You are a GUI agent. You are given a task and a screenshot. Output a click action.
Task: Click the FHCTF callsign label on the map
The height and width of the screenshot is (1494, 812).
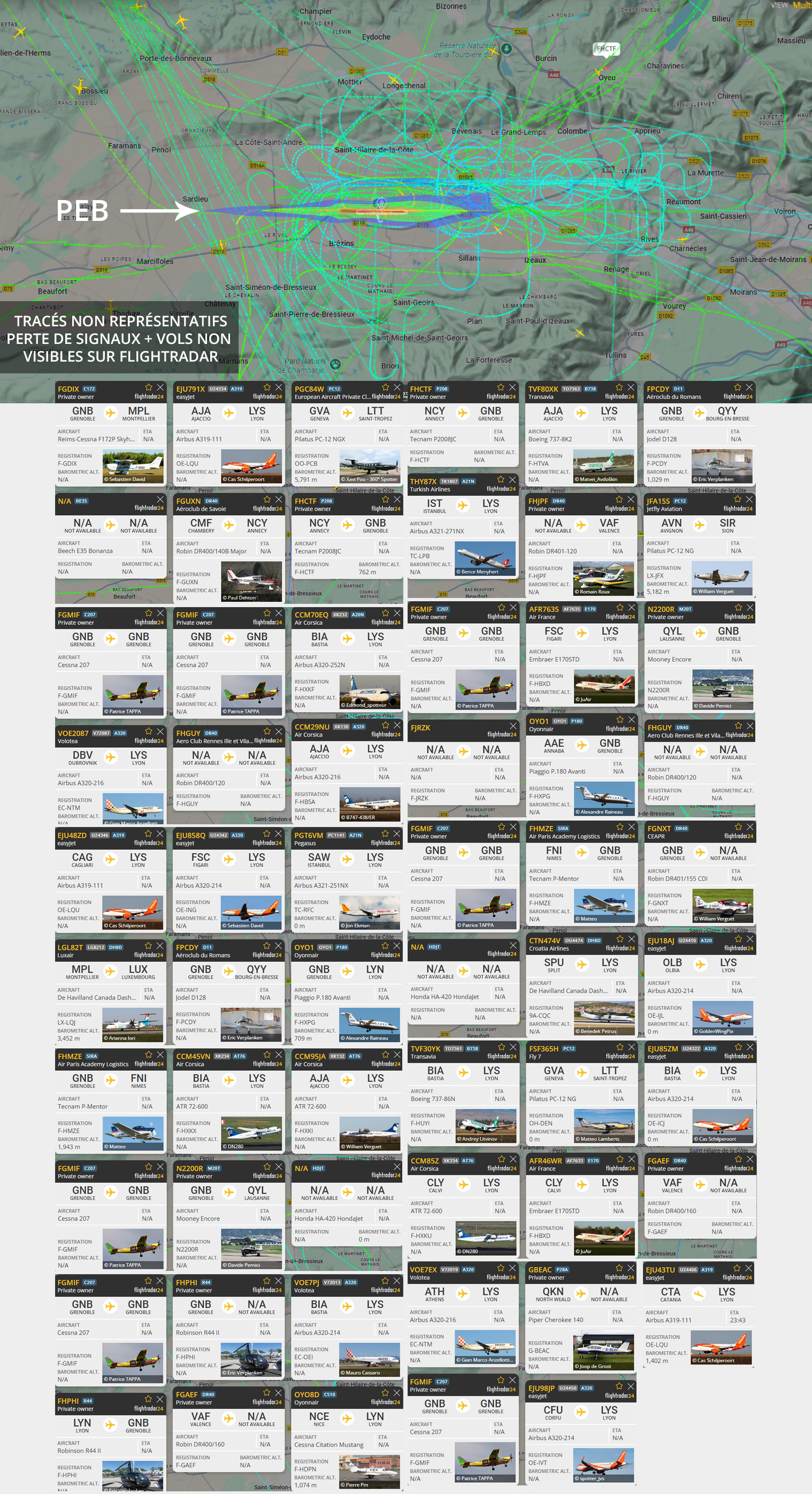[x=606, y=49]
